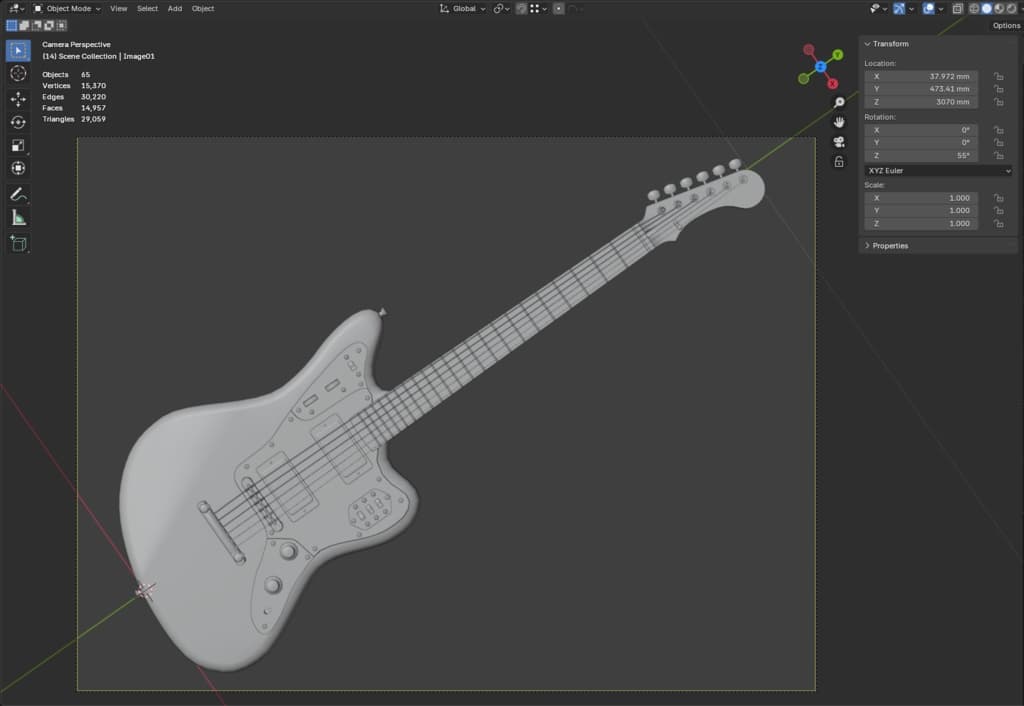Toggle lock camera to view icon

click(x=839, y=161)
